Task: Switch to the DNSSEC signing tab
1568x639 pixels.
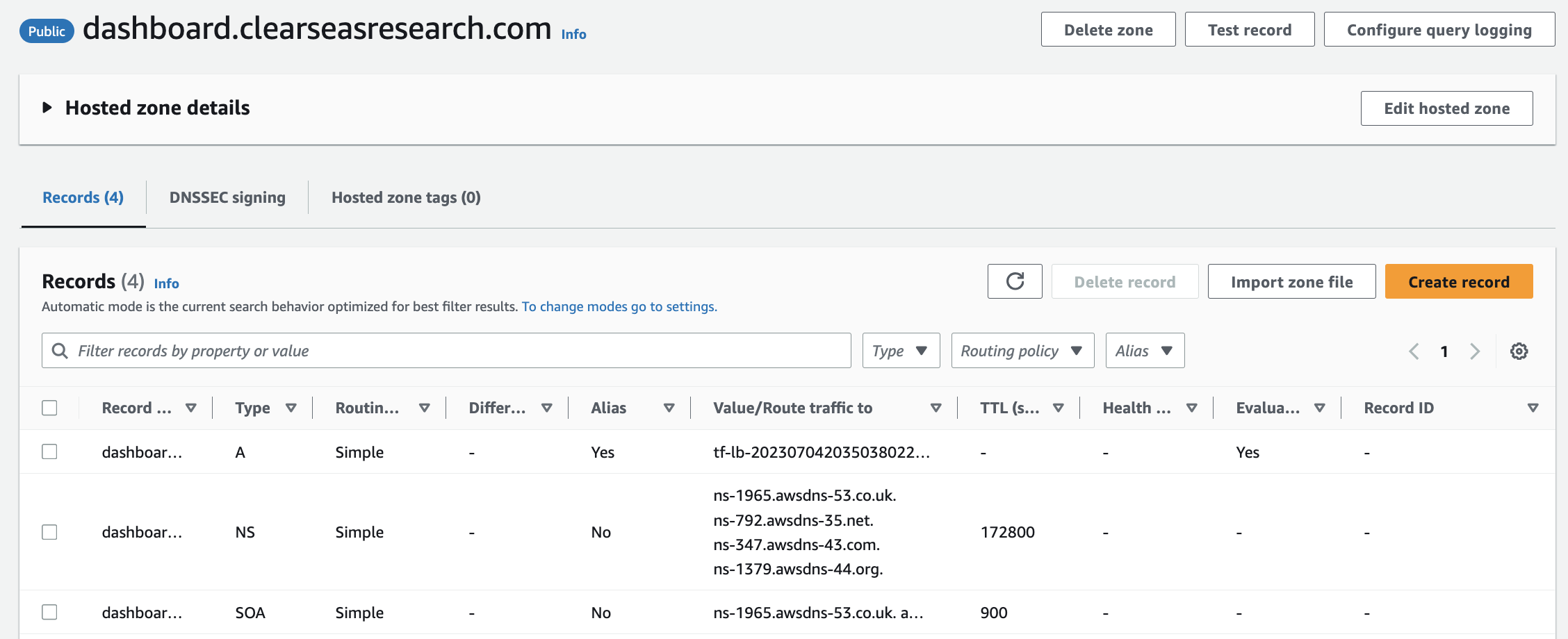Action: (x=227, y=198)
